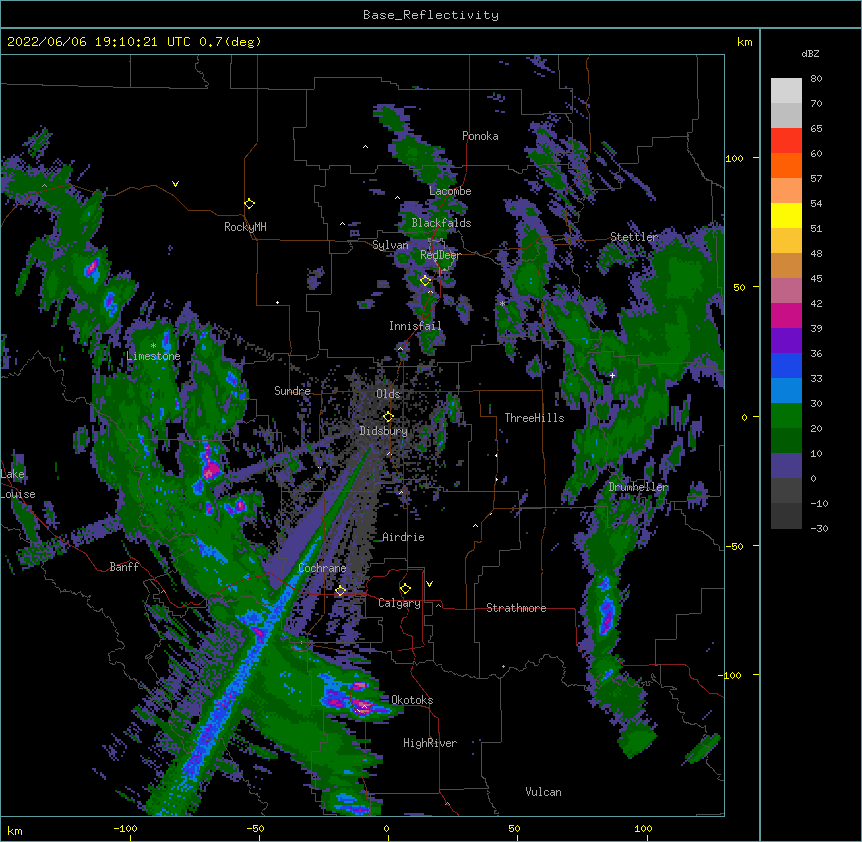Pick the purple 39-36 dBZ legend swatch
Image resolution: width=862 pixels, height=842 pixels.
coord(786,341)
